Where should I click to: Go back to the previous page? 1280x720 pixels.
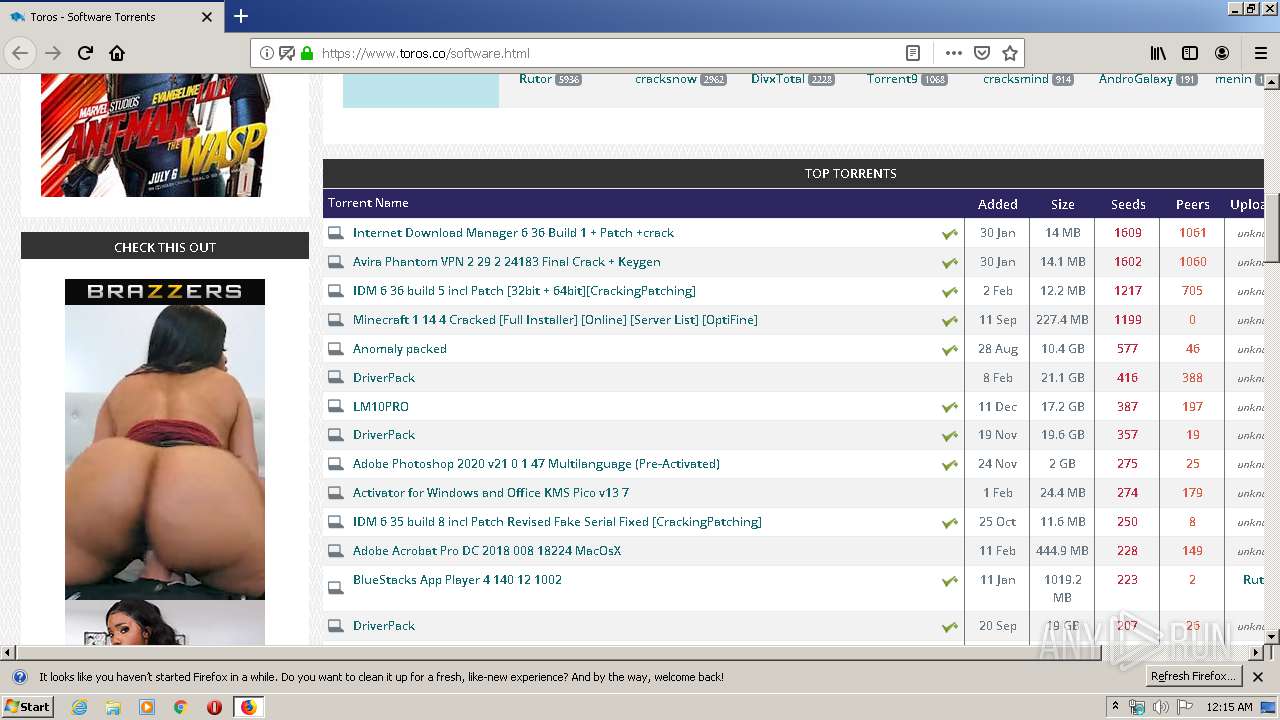pyautogui.click(x=20, y=53)
